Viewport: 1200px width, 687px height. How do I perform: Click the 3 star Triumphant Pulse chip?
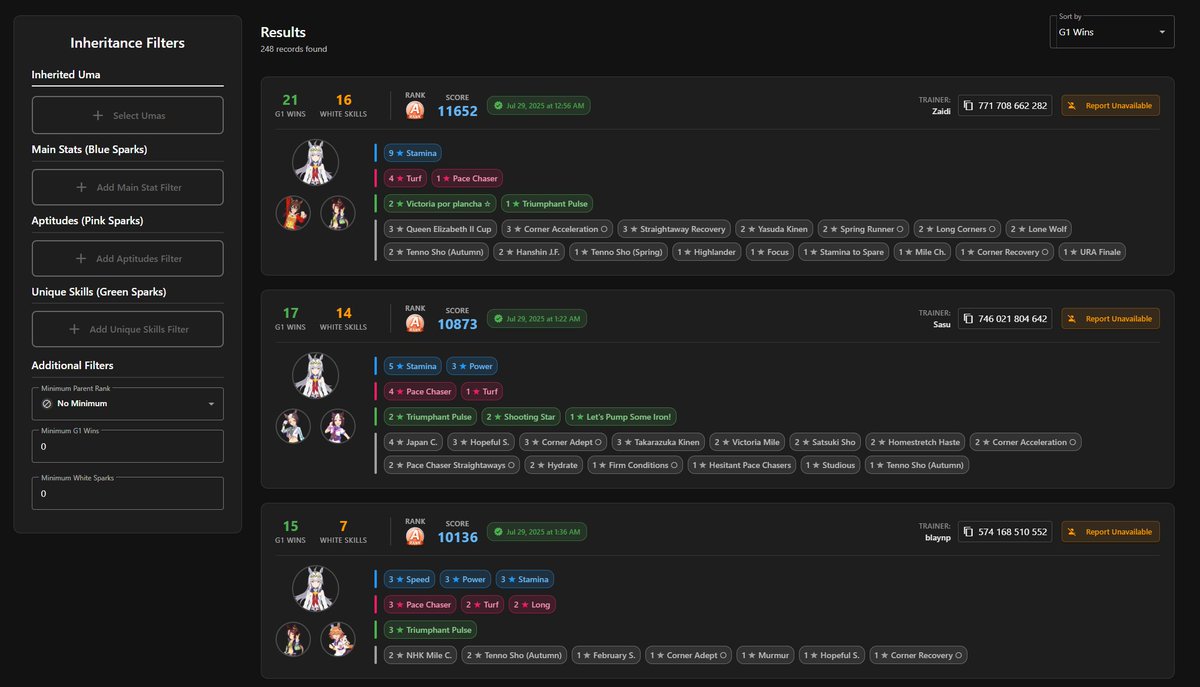click(430, 630)
